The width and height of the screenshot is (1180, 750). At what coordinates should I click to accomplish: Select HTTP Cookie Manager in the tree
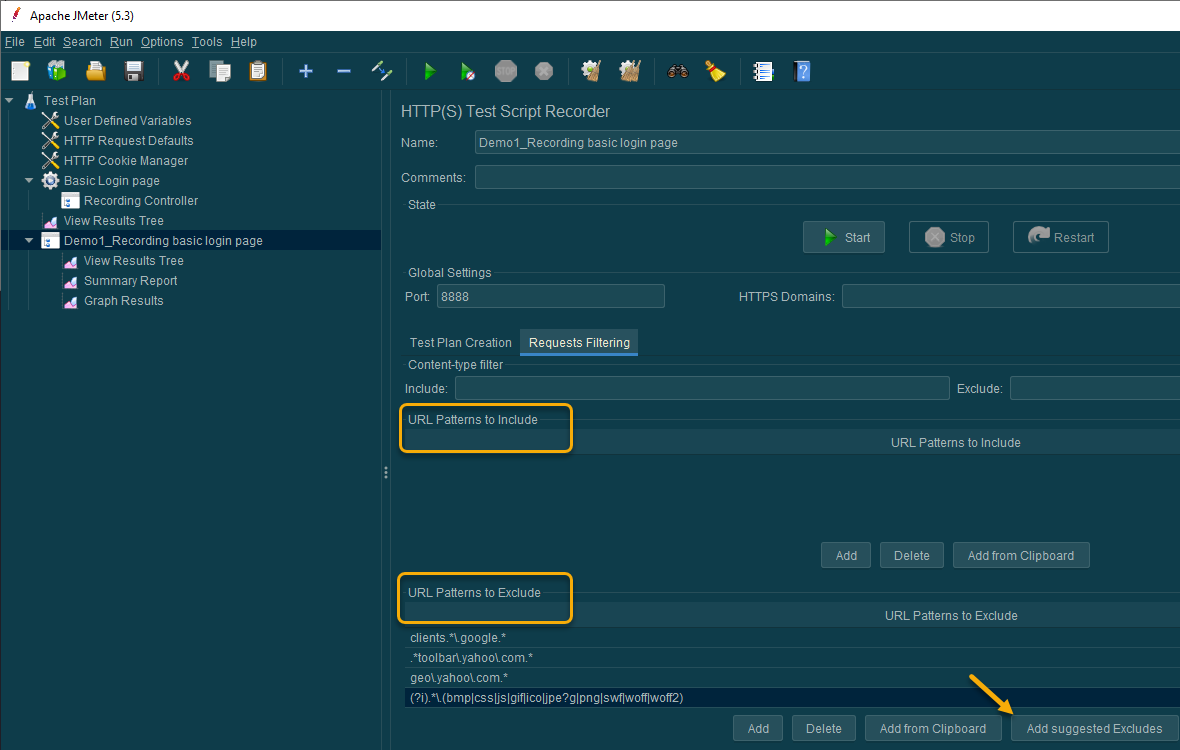(126, 161)
